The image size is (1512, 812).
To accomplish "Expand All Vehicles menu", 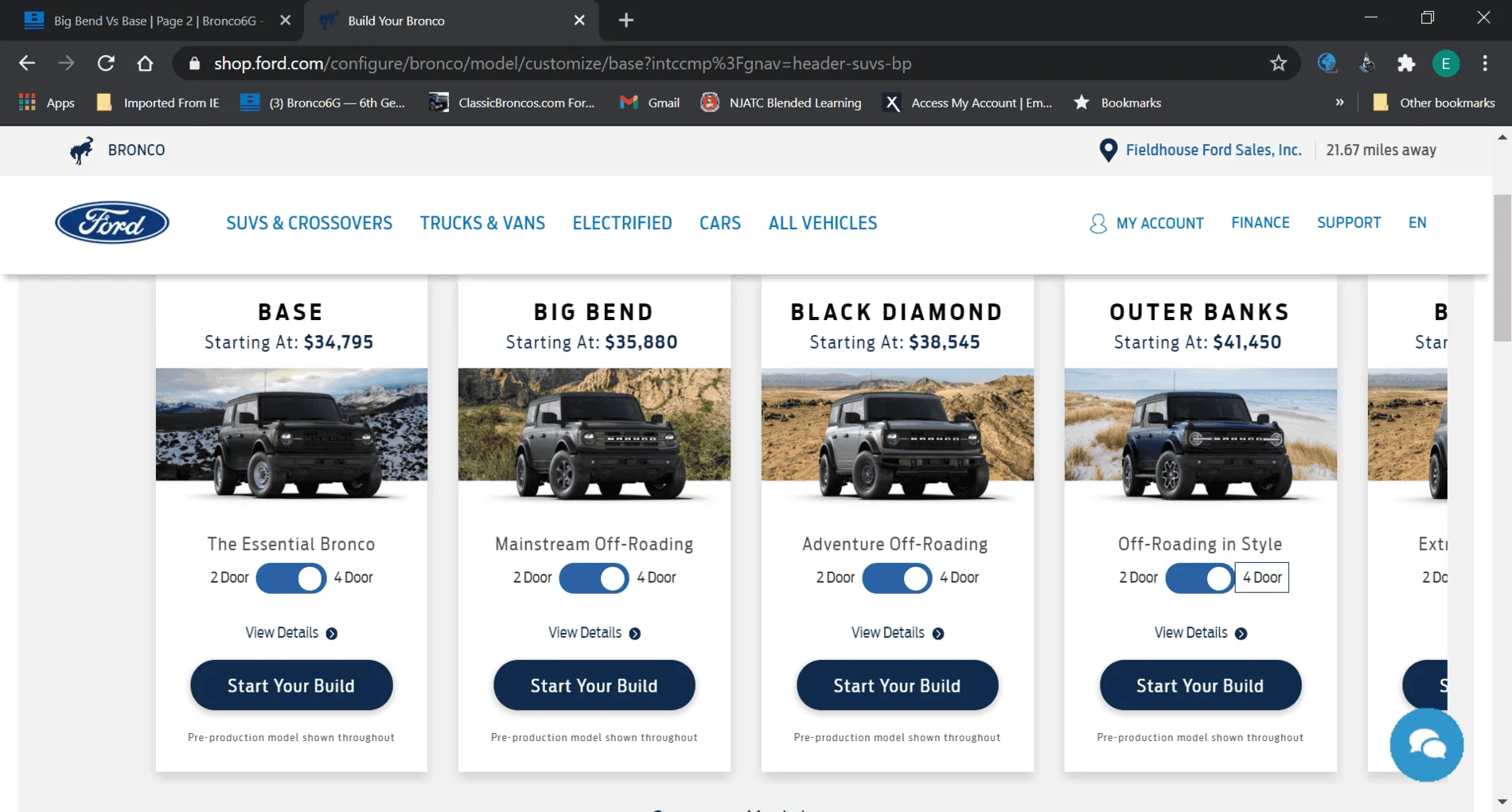I will click(823, 223).
